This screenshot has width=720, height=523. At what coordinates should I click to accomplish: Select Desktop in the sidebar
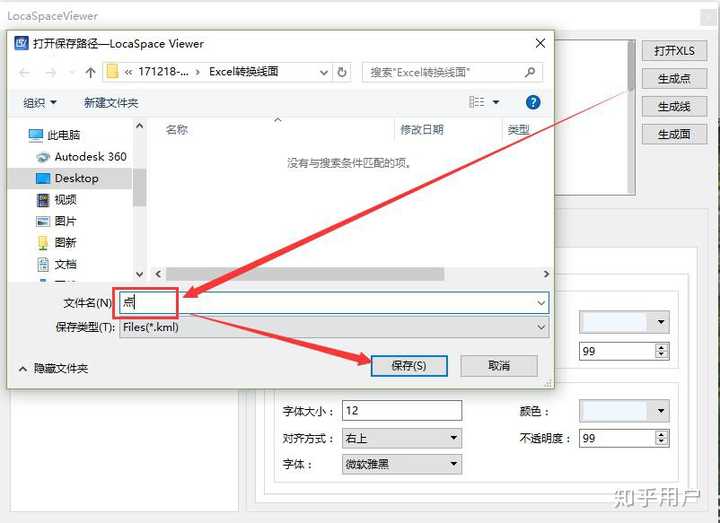tap(68, 178)
